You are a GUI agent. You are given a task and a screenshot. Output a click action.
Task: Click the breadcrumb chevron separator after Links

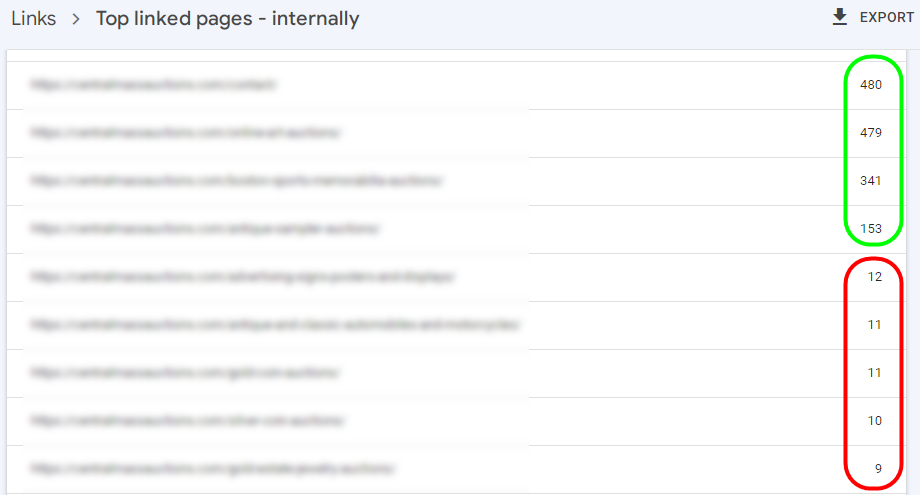point(76,19)
